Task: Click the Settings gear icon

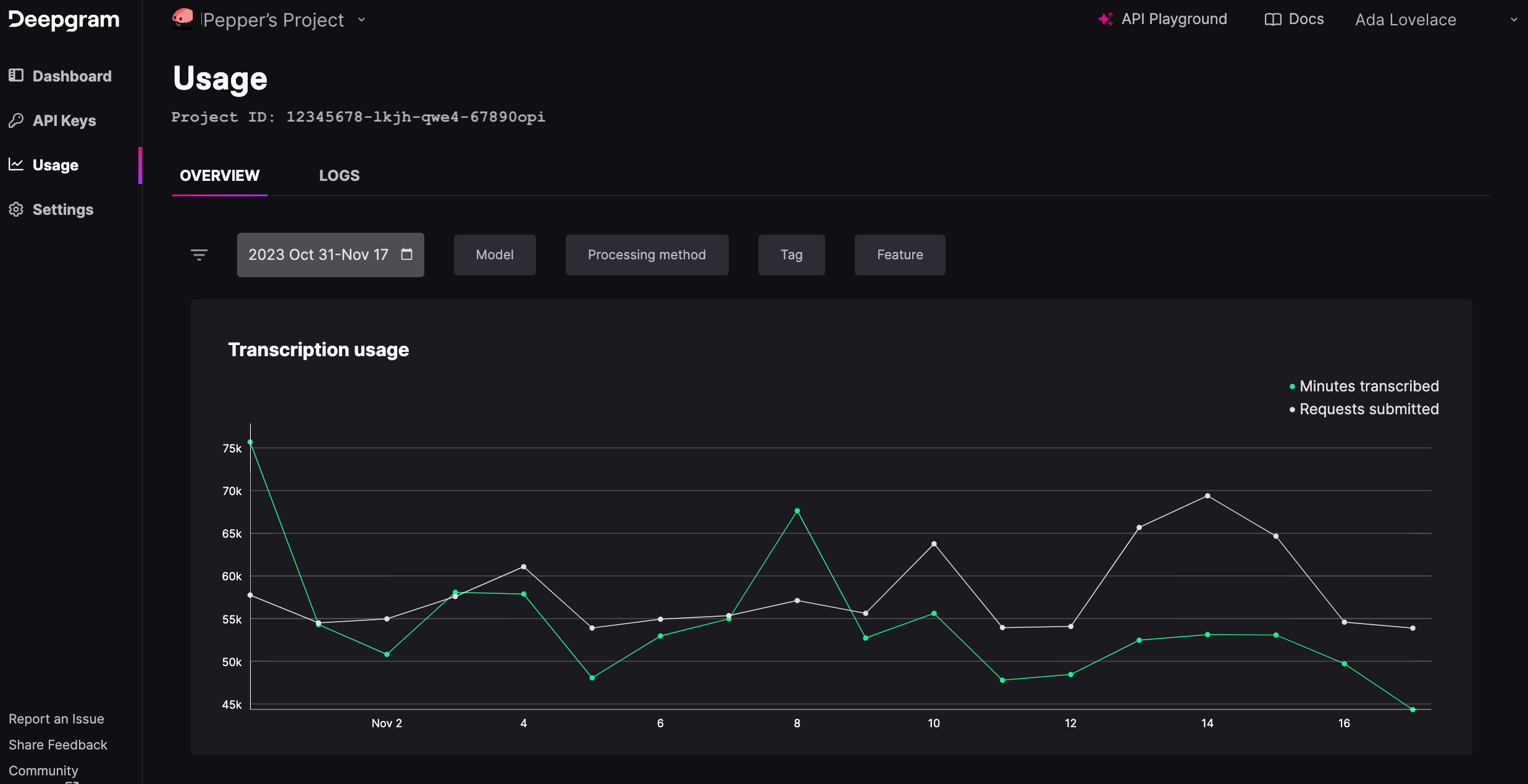Action: 16,209
